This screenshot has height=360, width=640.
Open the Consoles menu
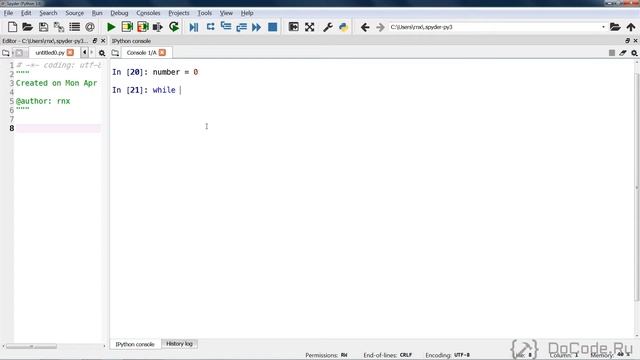(x=148, y=13)
